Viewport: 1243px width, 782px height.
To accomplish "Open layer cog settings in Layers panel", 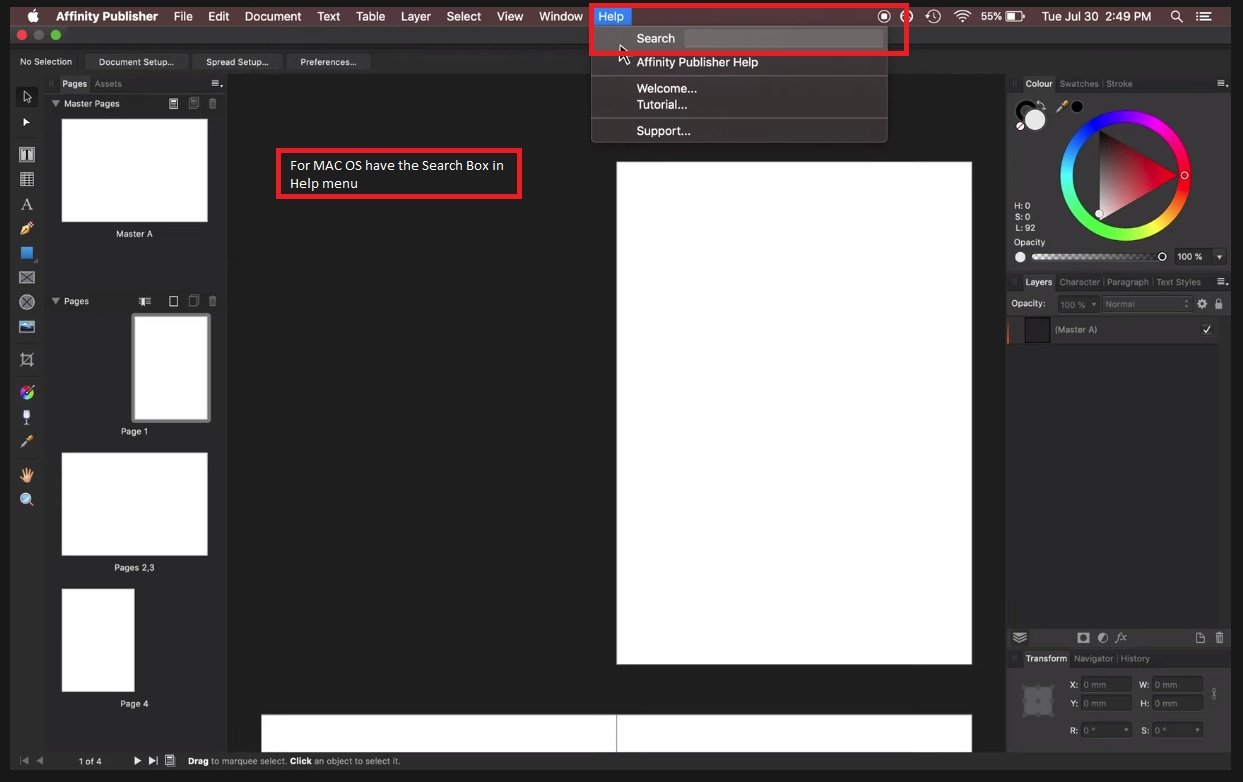I will click(1202, 304).
